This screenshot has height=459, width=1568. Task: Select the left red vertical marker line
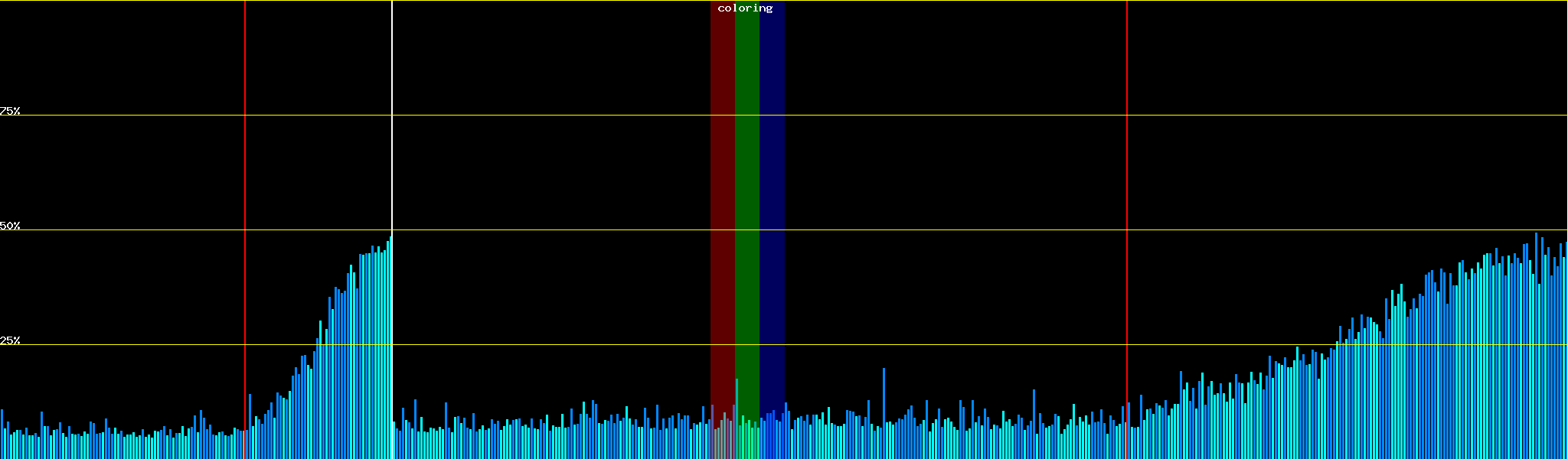click(245, 153)
